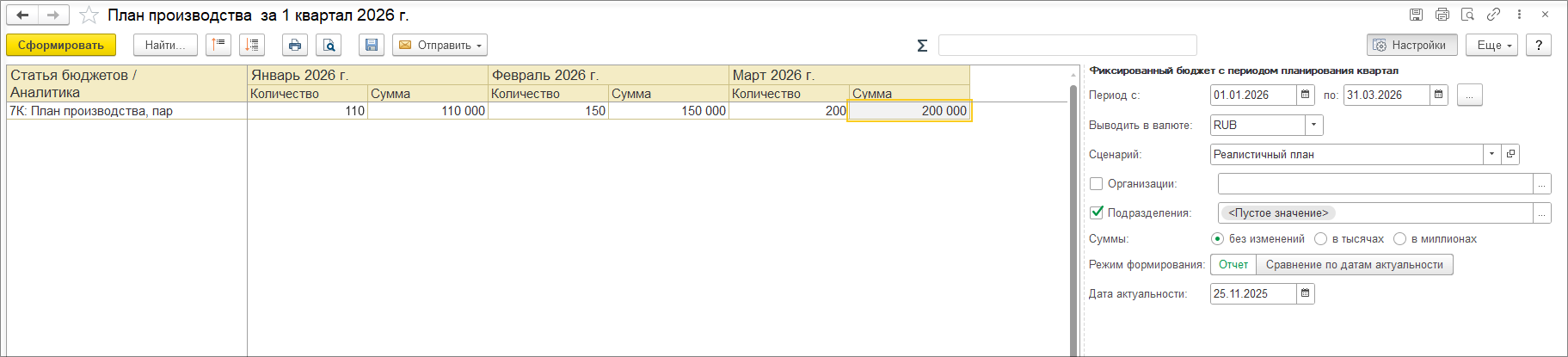Open the Еще menu
Screen dimensions: 1568x357
[1494, 45]
